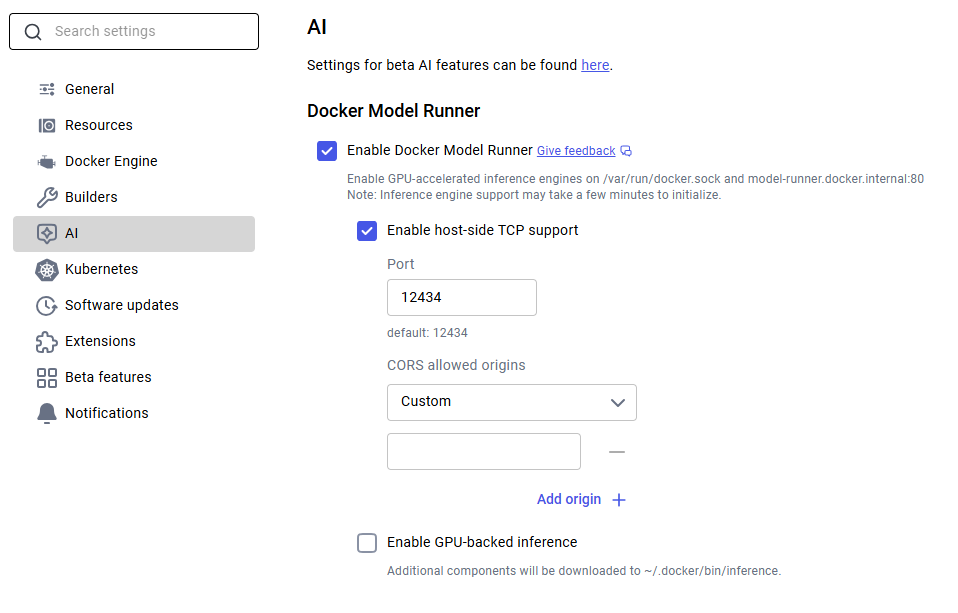This screenshot has width=958, height=613.
Task: Click the Kubernetes helm wheel icon
Action: click(x=47, y=269)
